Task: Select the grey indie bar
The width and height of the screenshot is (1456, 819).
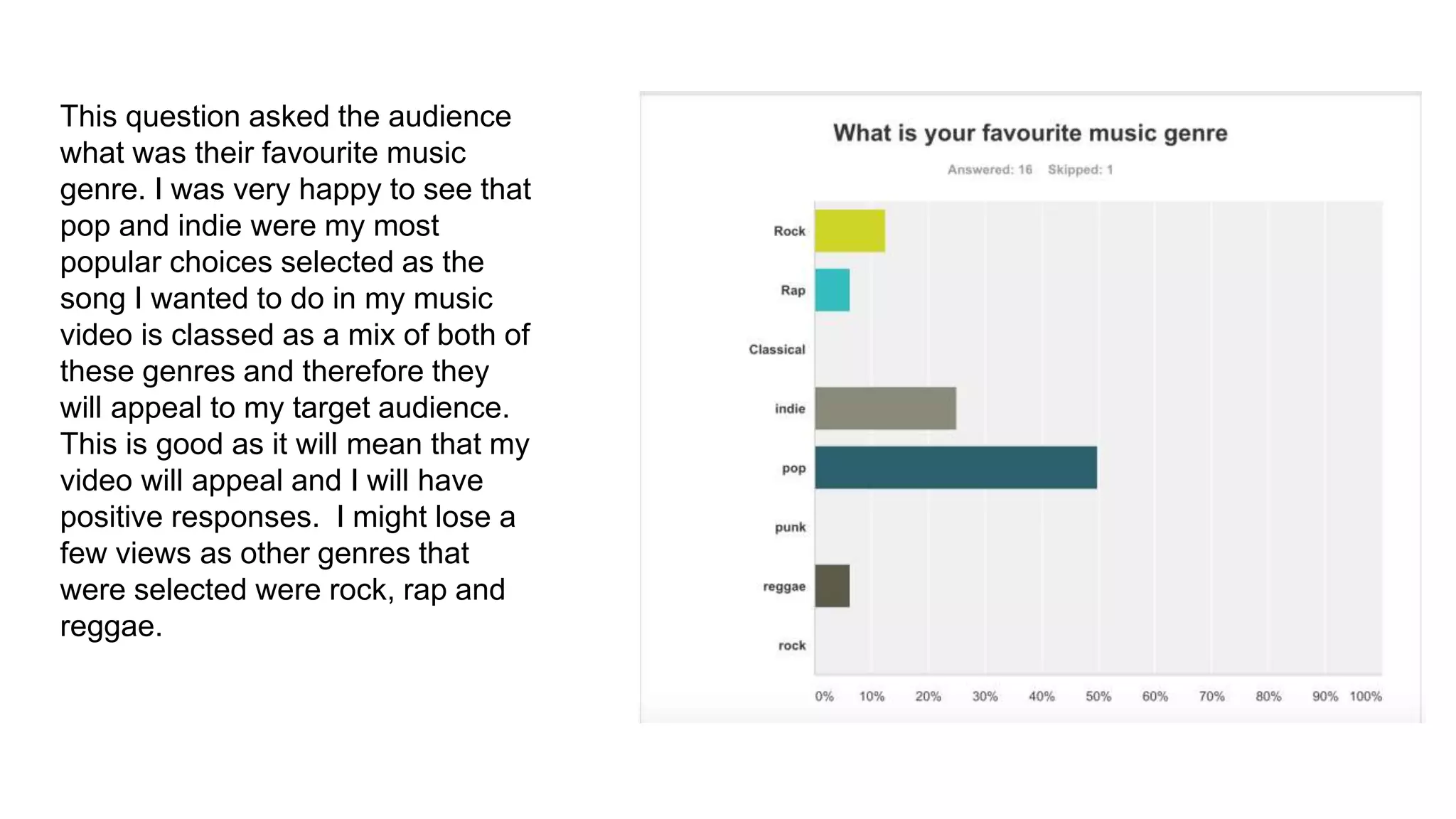Action: pos(885,409)
